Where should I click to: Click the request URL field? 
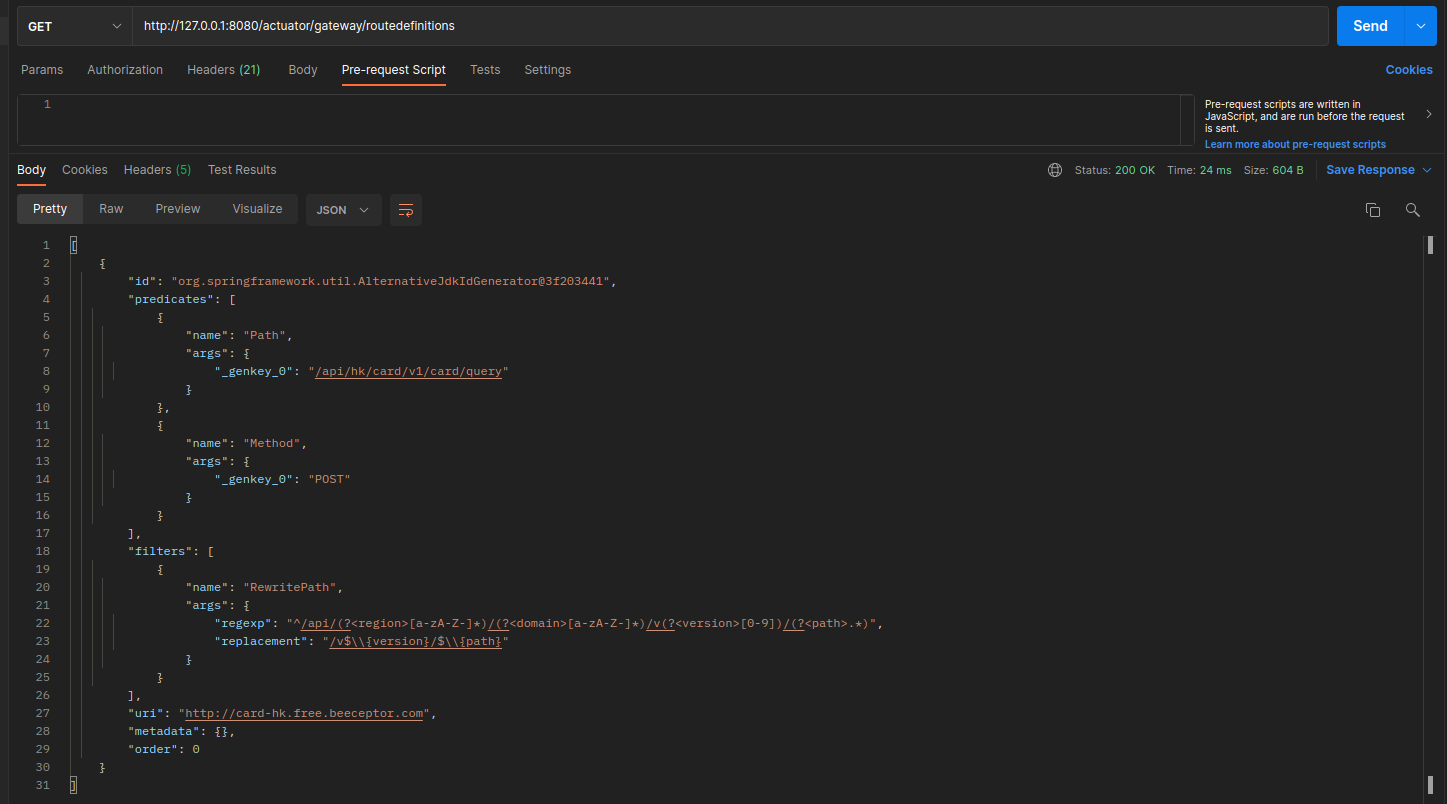pyautogui.click(x=730, y=26)
